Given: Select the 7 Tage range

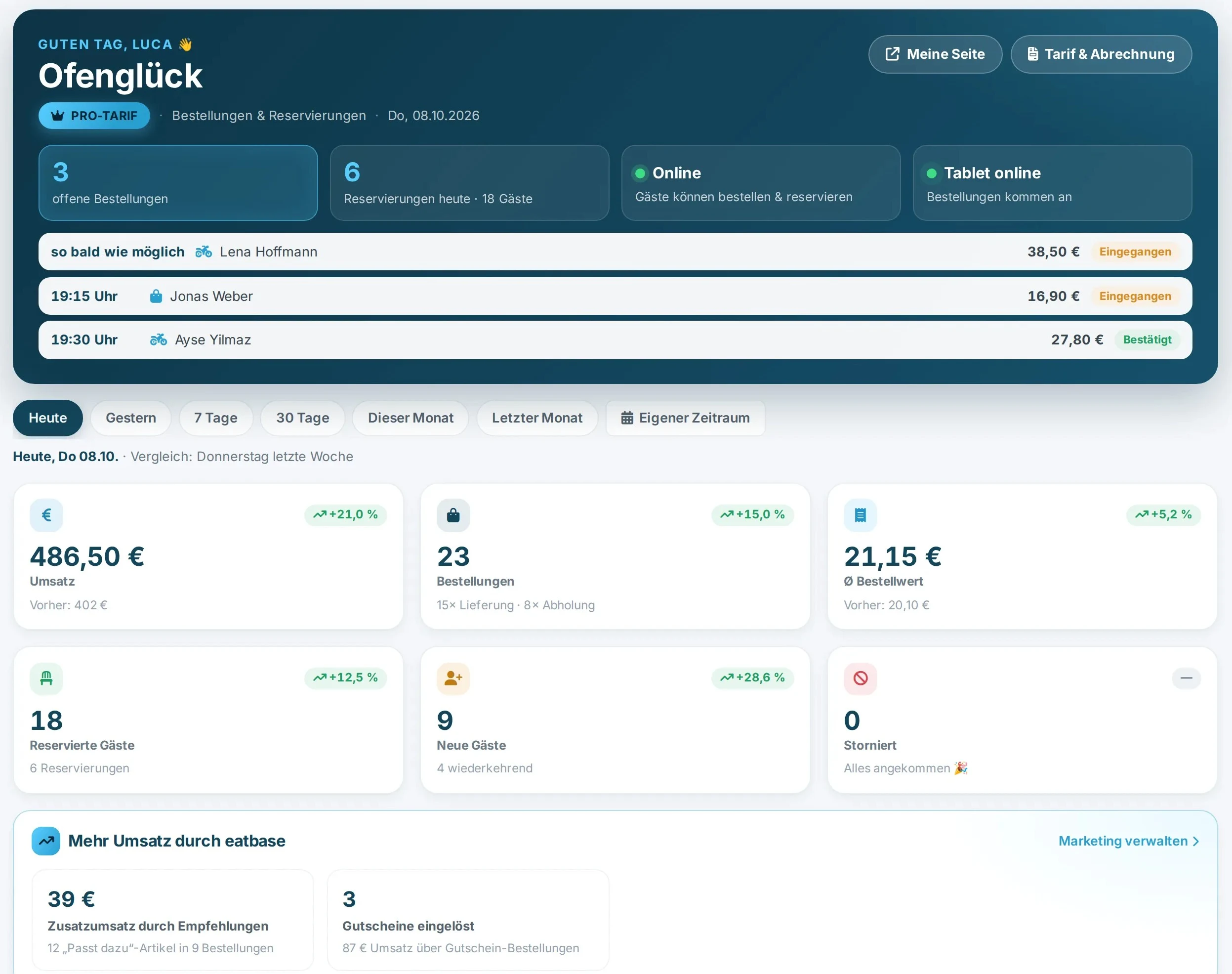Looking at the screenshot, I should tap(215, 418).
